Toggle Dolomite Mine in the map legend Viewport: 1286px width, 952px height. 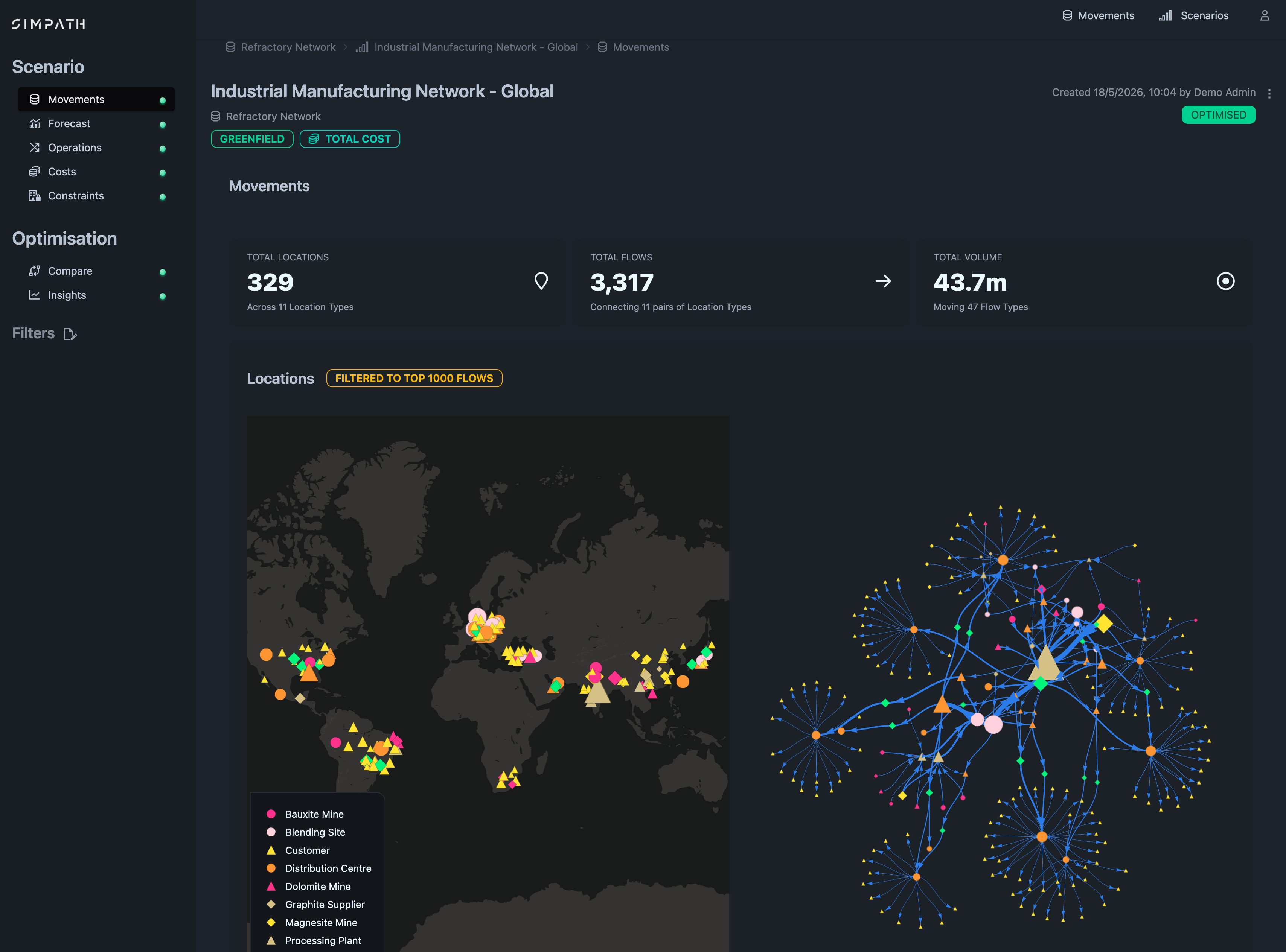click(x=308, y=886)
